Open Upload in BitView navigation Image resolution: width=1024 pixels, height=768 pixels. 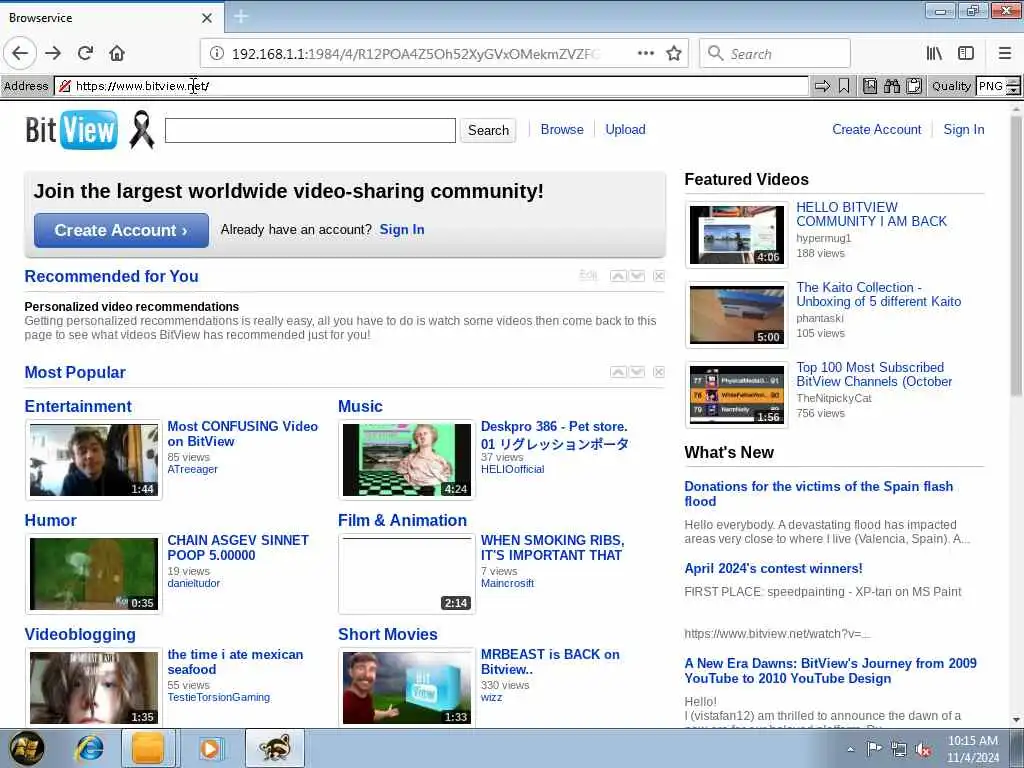625,129
